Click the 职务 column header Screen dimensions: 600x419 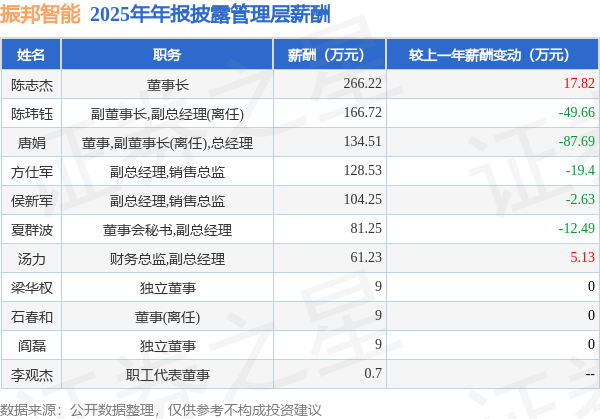pyautogui.click(x=167, y=55)
